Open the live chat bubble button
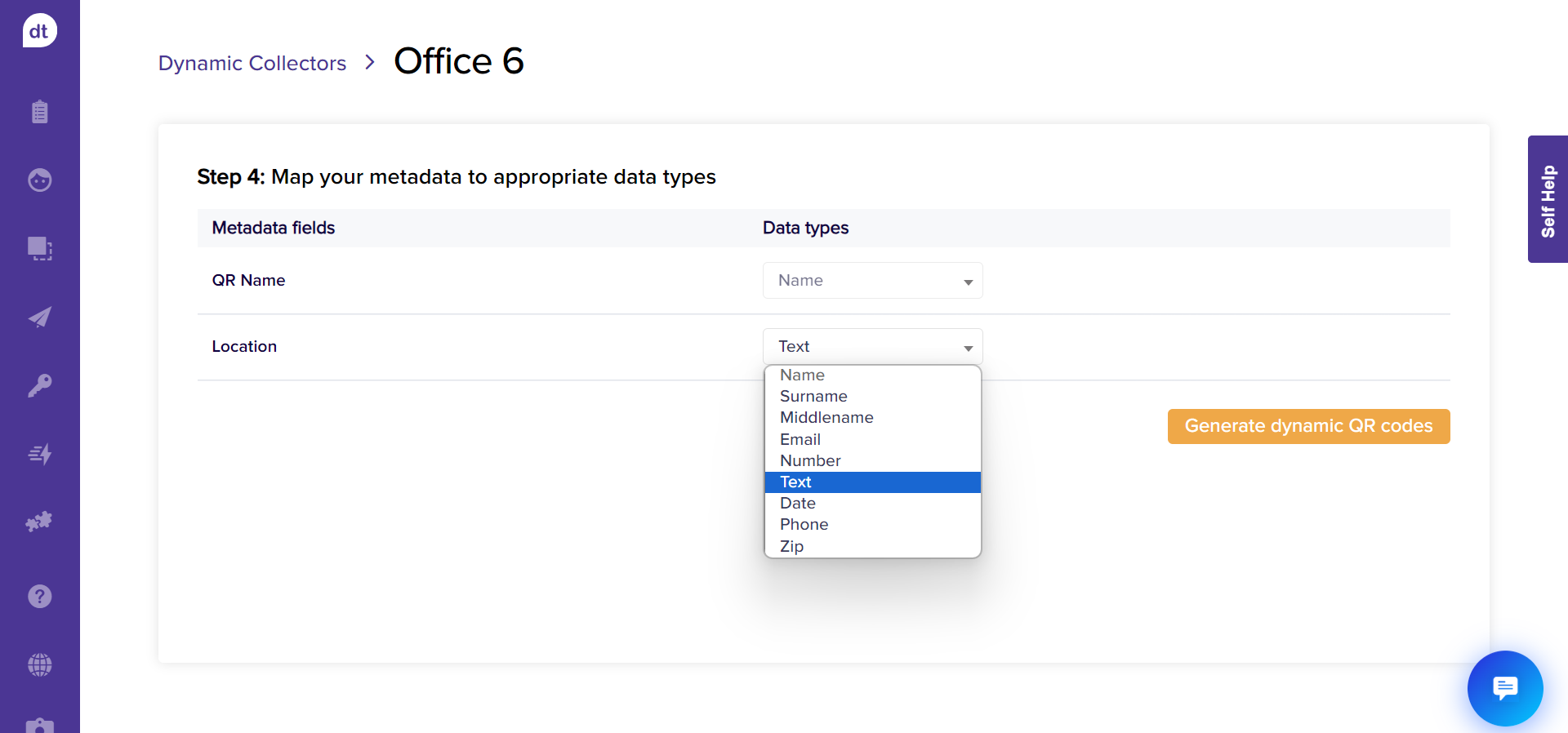Viewport: 1568px width, 733px height. pos(1504,688)
